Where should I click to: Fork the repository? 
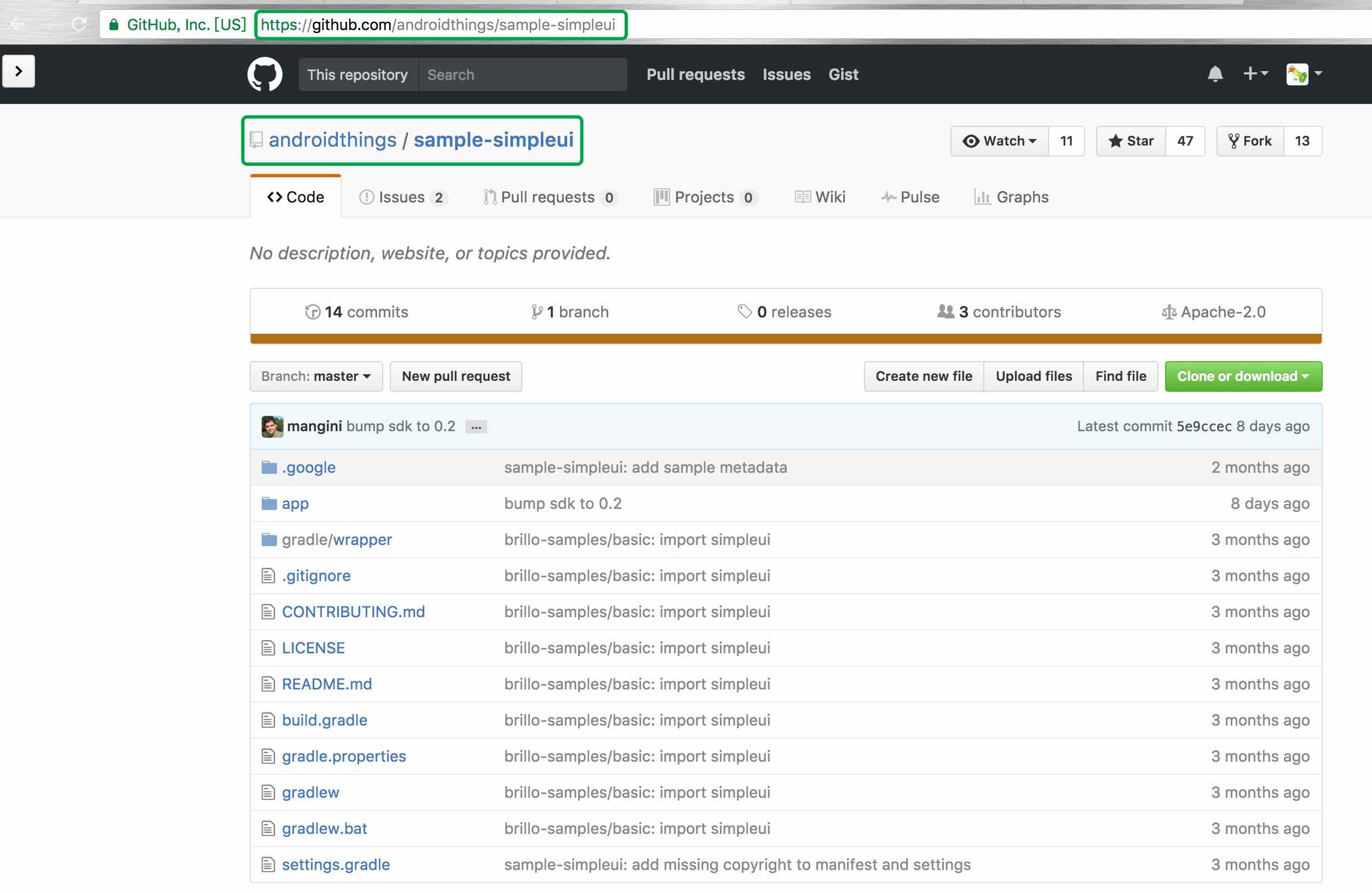click(x=1250, y=141)
